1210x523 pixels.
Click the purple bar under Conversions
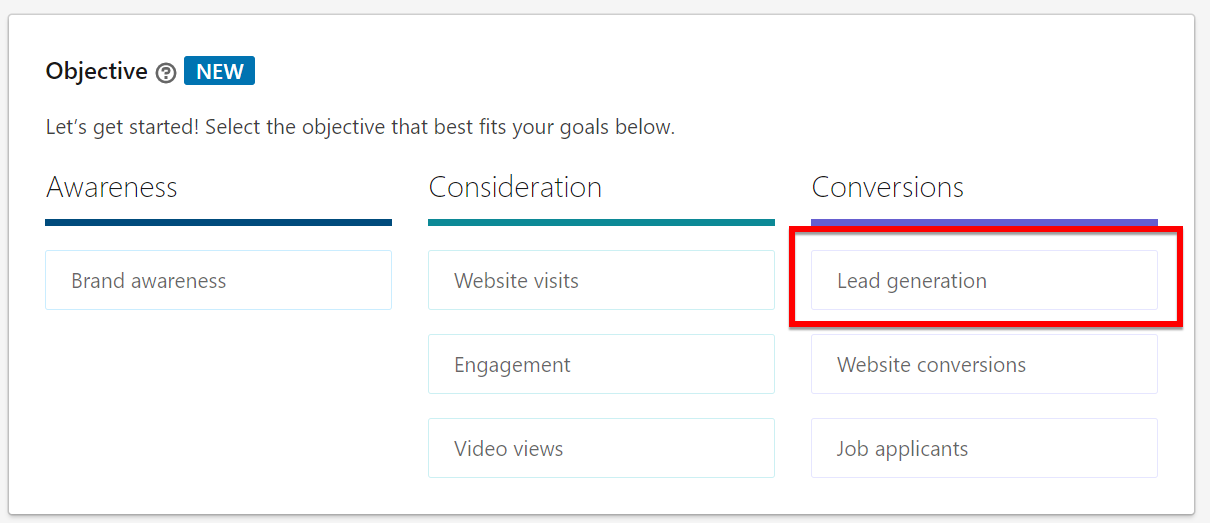tap(984, 222)
